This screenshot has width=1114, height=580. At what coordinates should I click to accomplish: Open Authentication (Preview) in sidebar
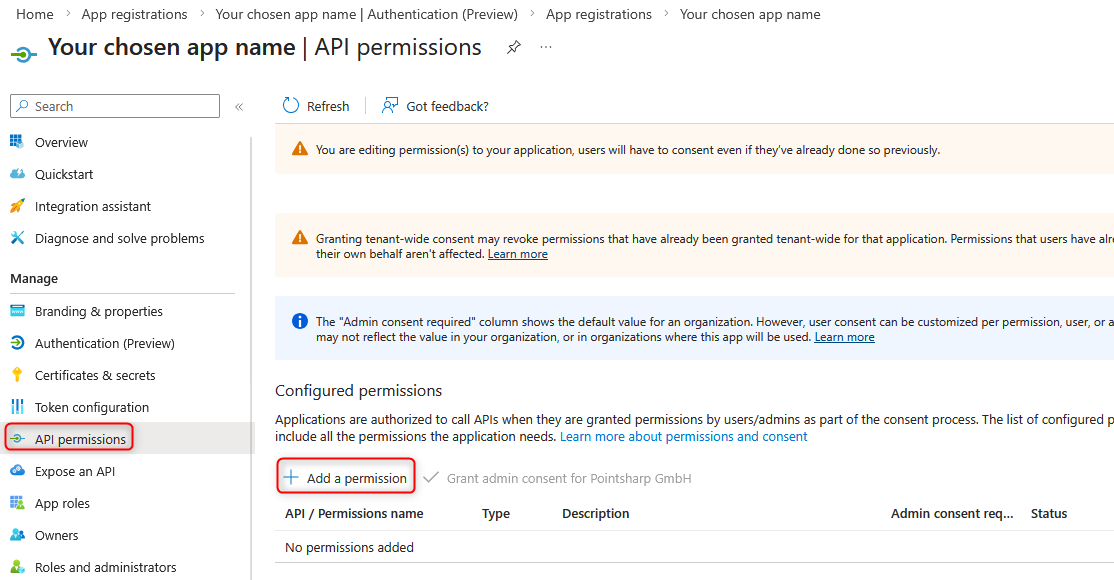pos(104,343)
